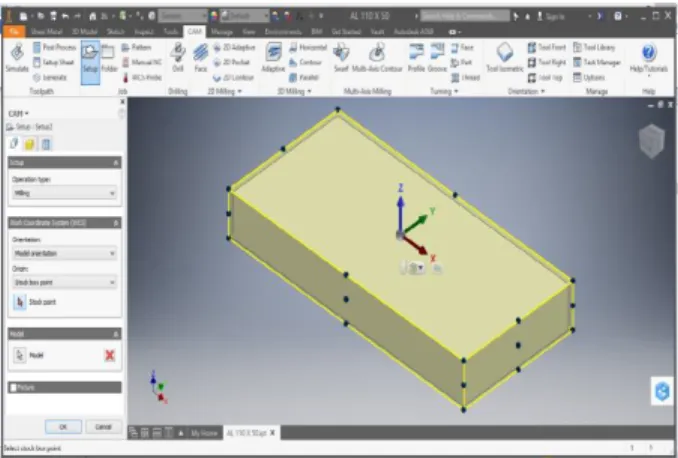This screenshot has height=458, width=678.
Task: Choose the Drill operation
Action: coord(178,58)
